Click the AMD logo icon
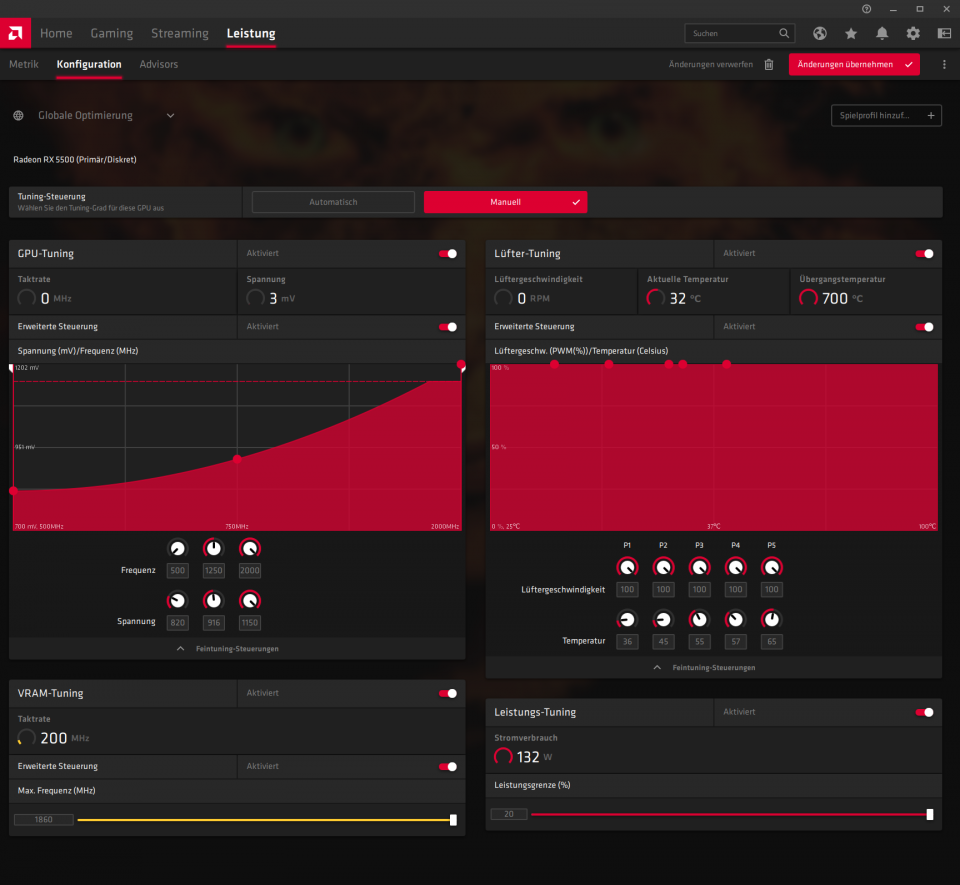 pos(15,33)
